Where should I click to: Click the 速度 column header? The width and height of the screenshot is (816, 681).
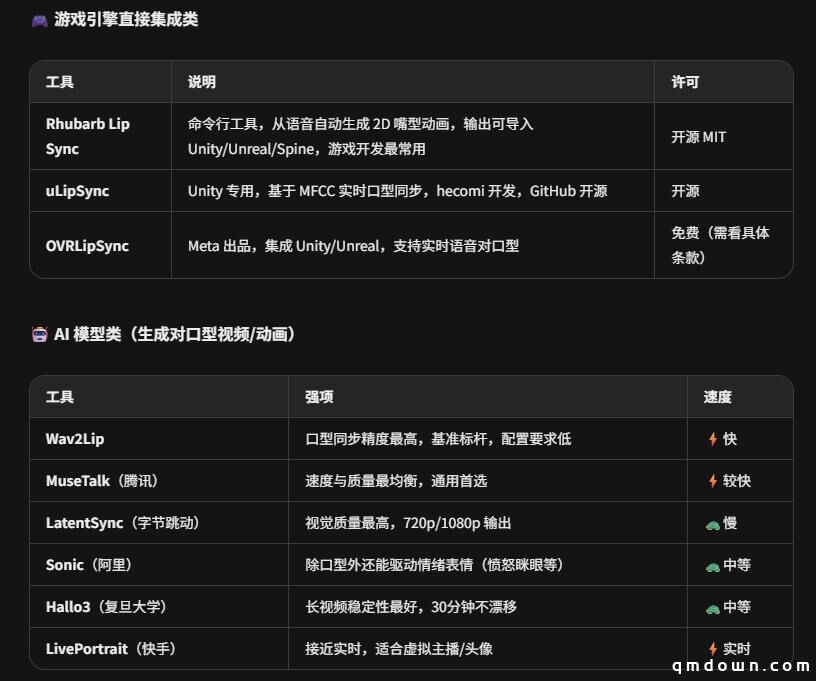click(718, 397)
